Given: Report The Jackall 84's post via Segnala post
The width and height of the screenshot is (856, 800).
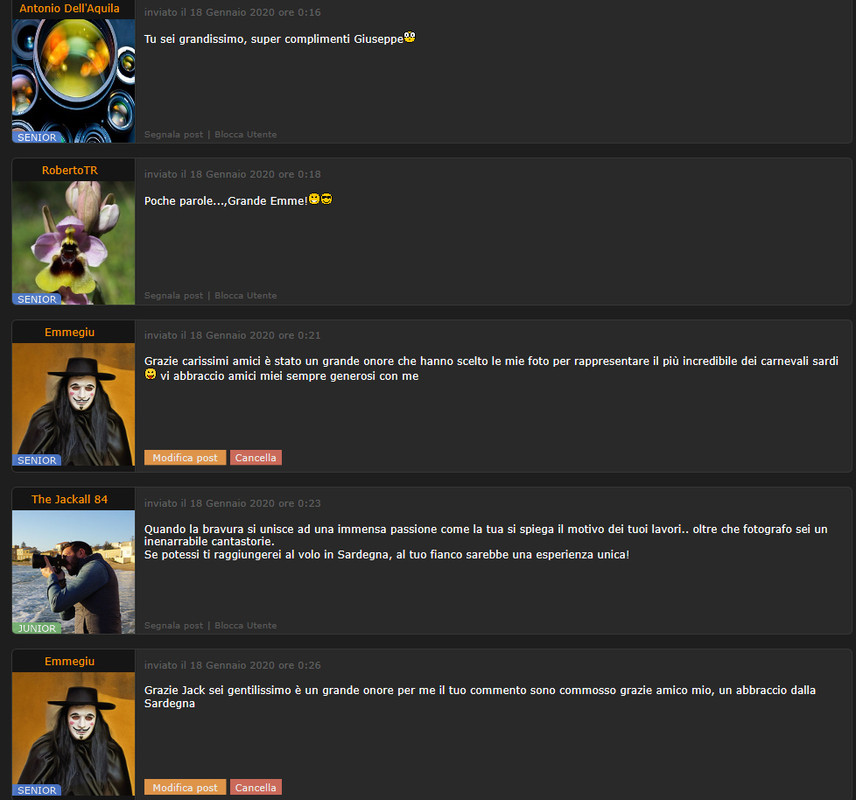Looking at the screenshot, I should (173, 626).
